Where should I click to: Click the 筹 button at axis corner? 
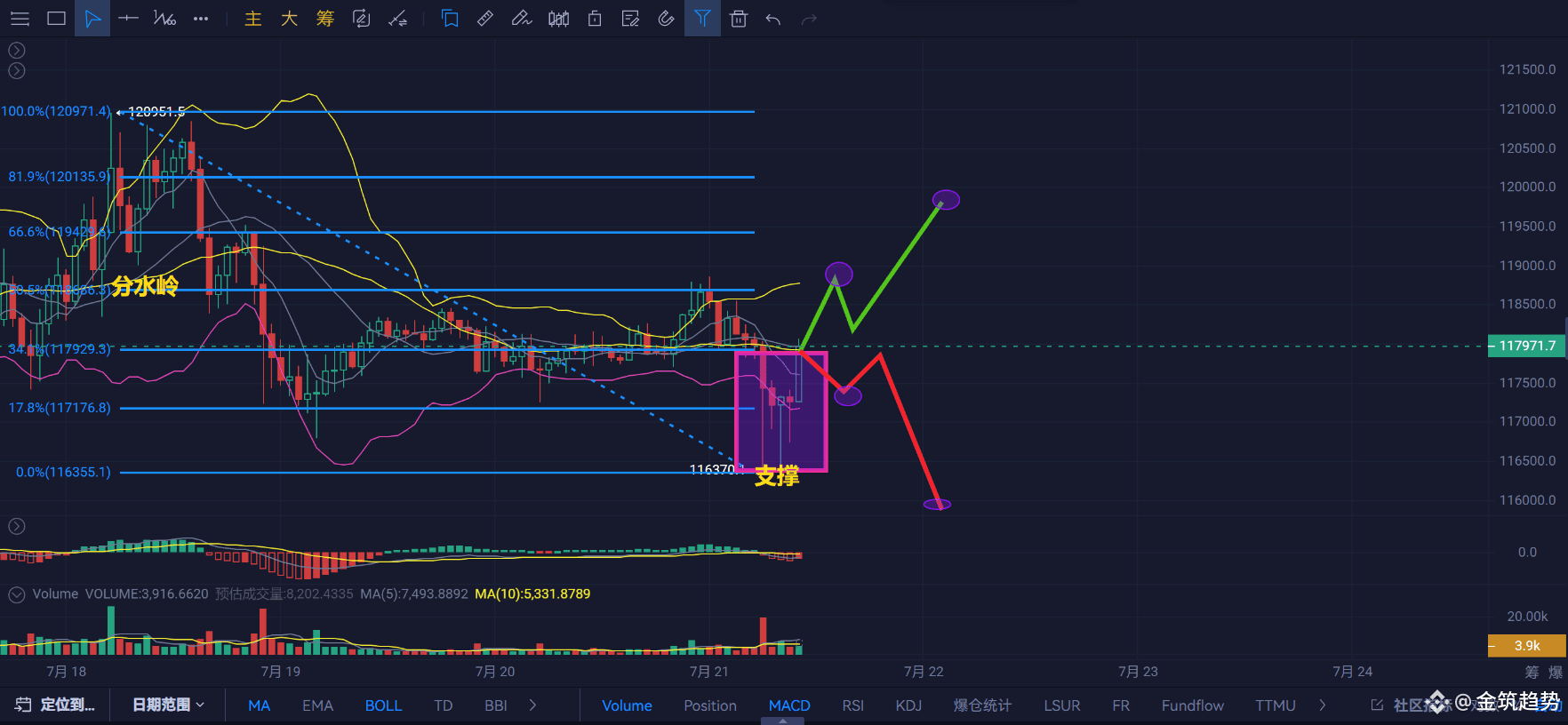[x=1532, y=672]
